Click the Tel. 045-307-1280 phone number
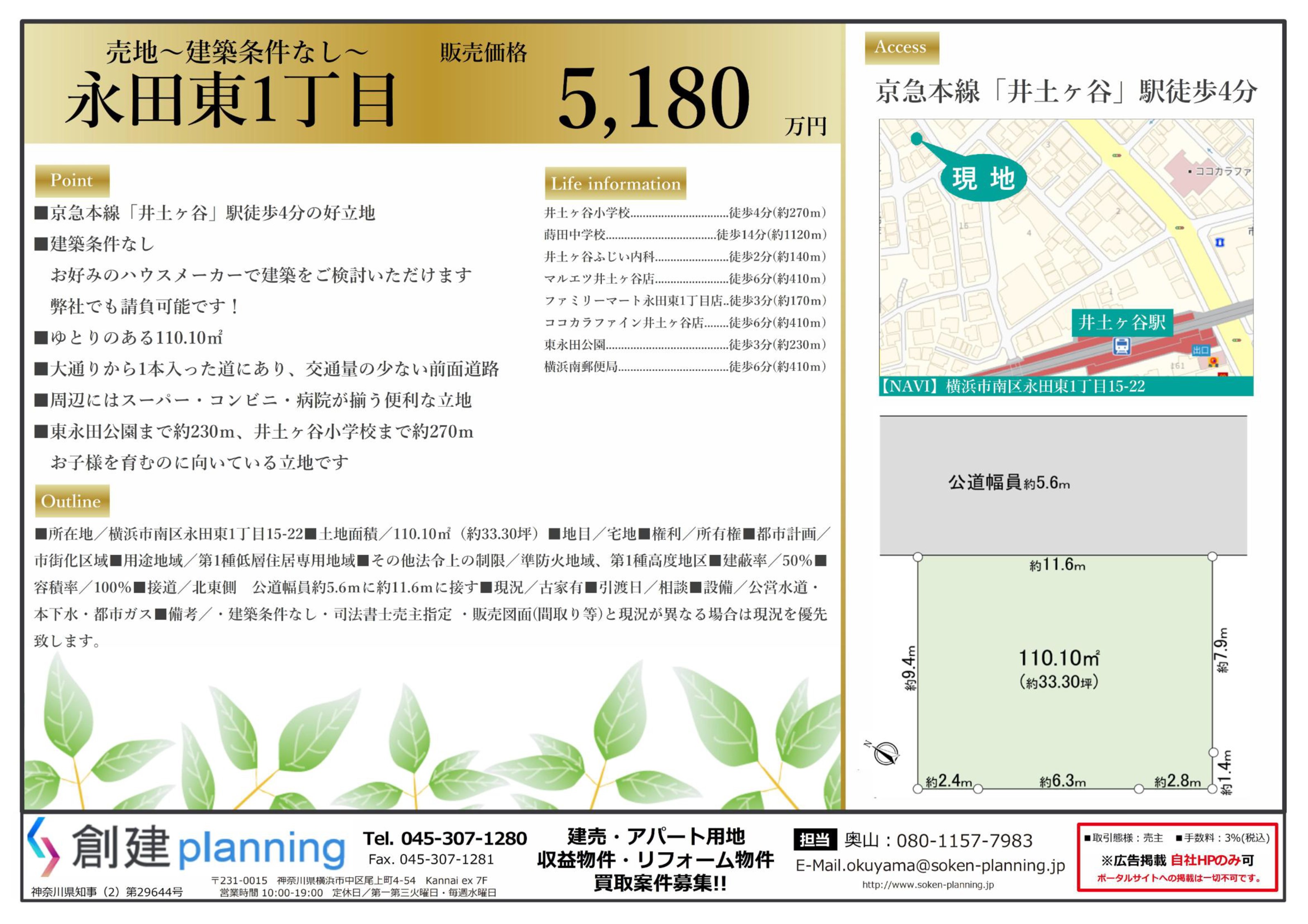1308x924 pixels. coord(445,838)
